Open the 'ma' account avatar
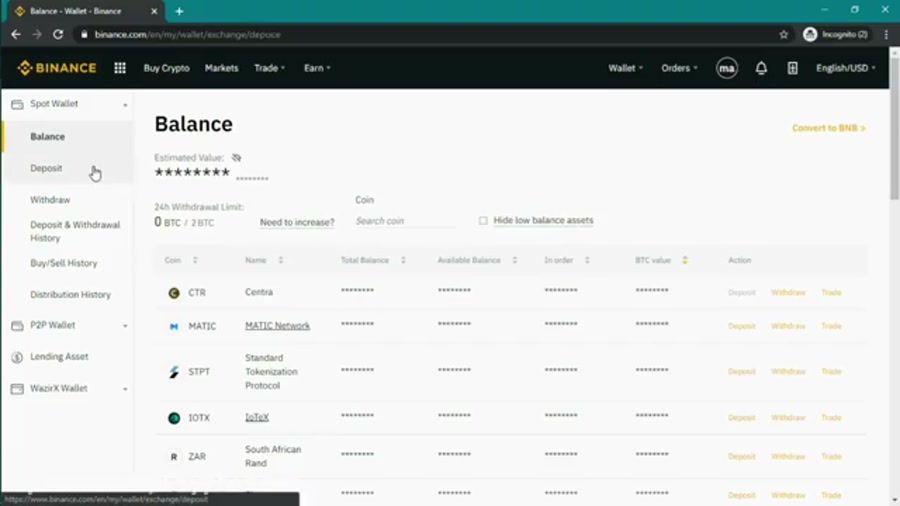The image size is (900, 506). [727, 68]
